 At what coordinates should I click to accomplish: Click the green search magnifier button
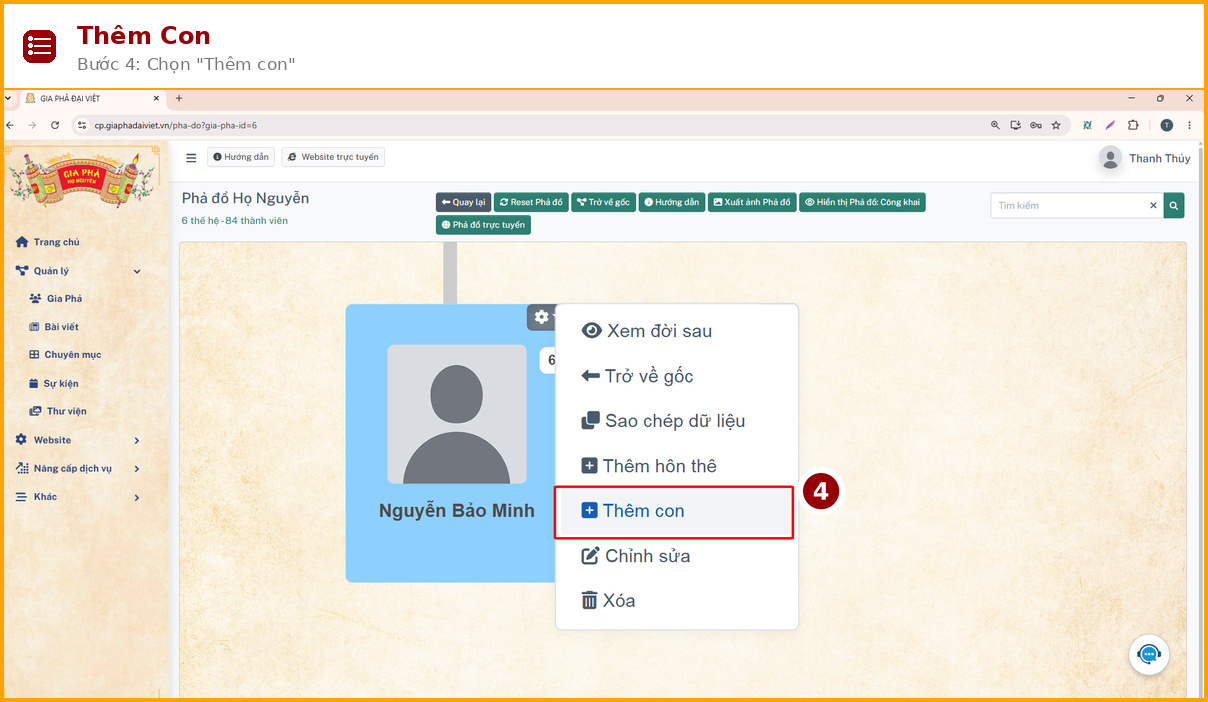click(1174, 205)
